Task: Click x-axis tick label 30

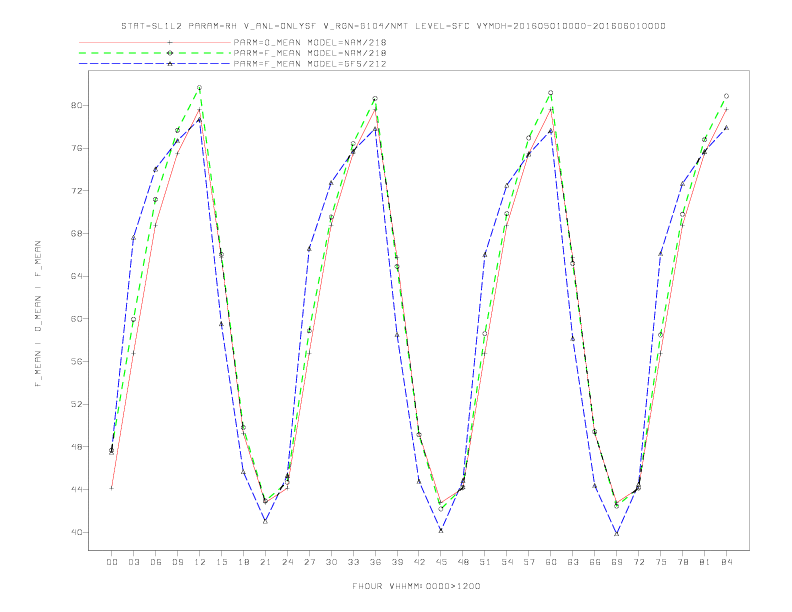Action: click(331, 562)
